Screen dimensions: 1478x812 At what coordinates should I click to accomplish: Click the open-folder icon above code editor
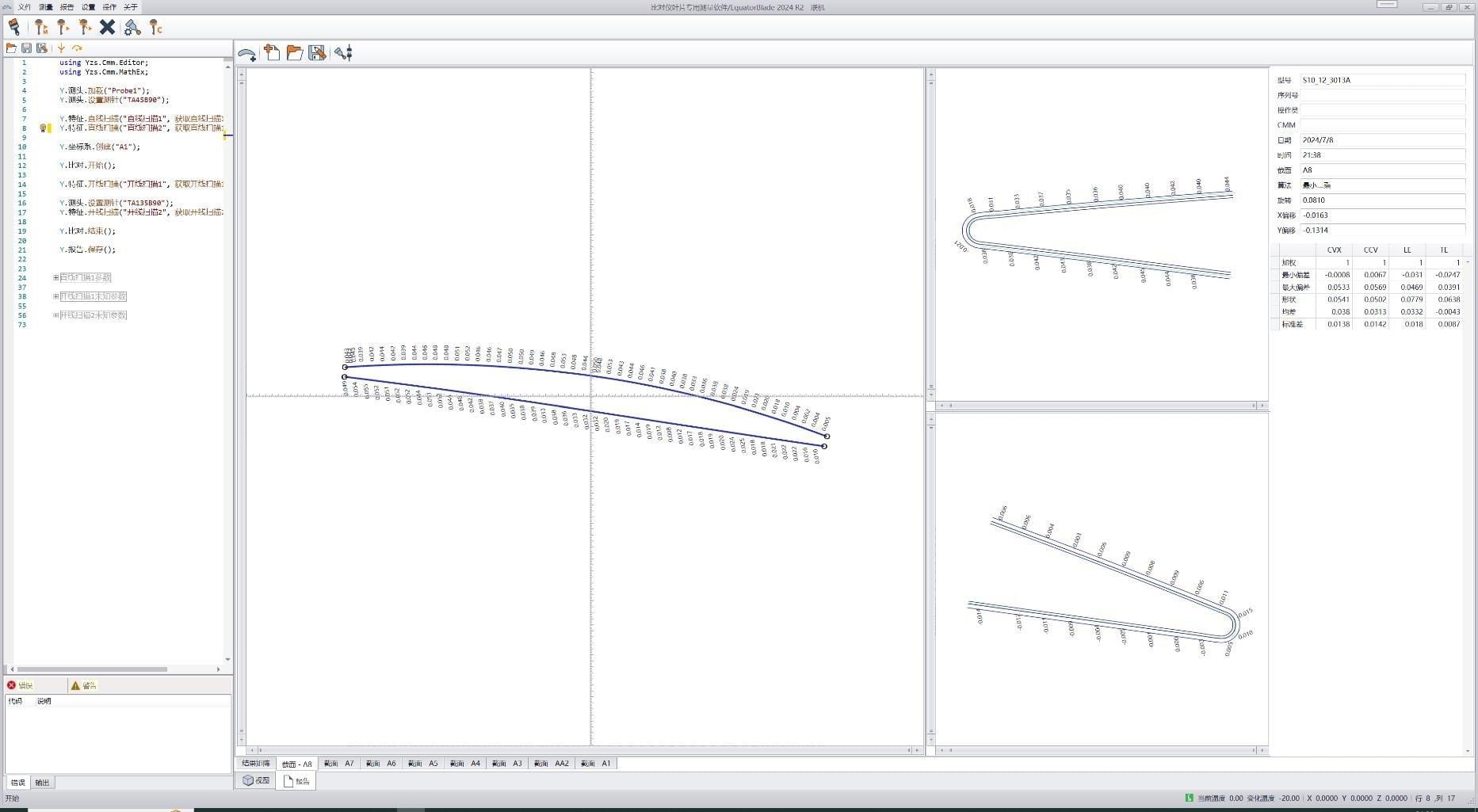(x=11, y=48)
